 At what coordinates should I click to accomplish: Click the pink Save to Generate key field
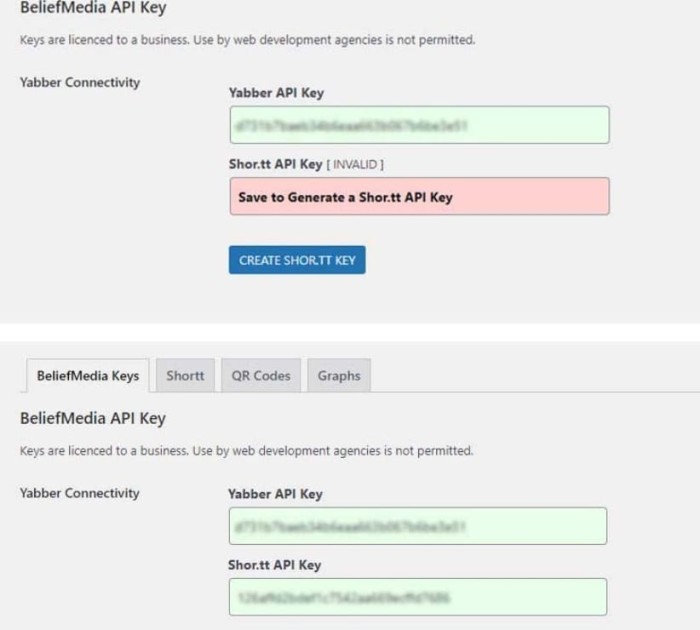[x=418, y=197]
